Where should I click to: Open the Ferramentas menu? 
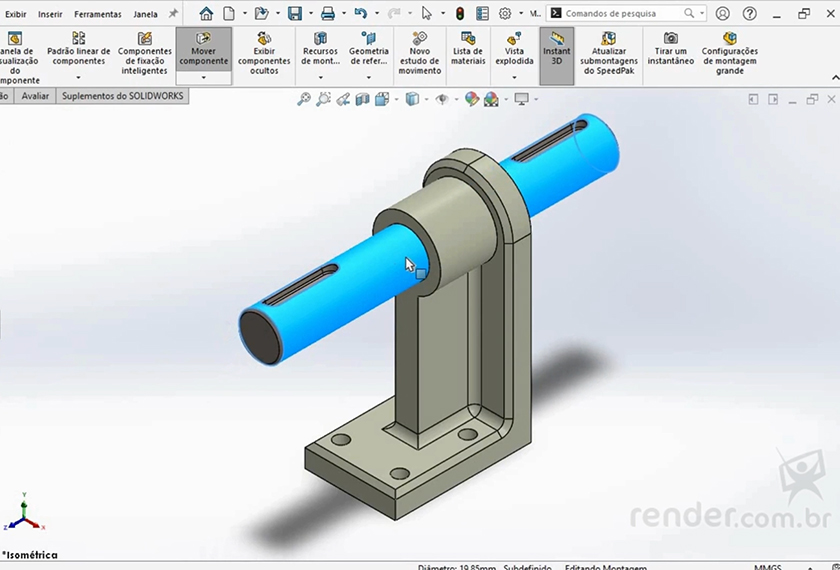[x=97, y=14]
